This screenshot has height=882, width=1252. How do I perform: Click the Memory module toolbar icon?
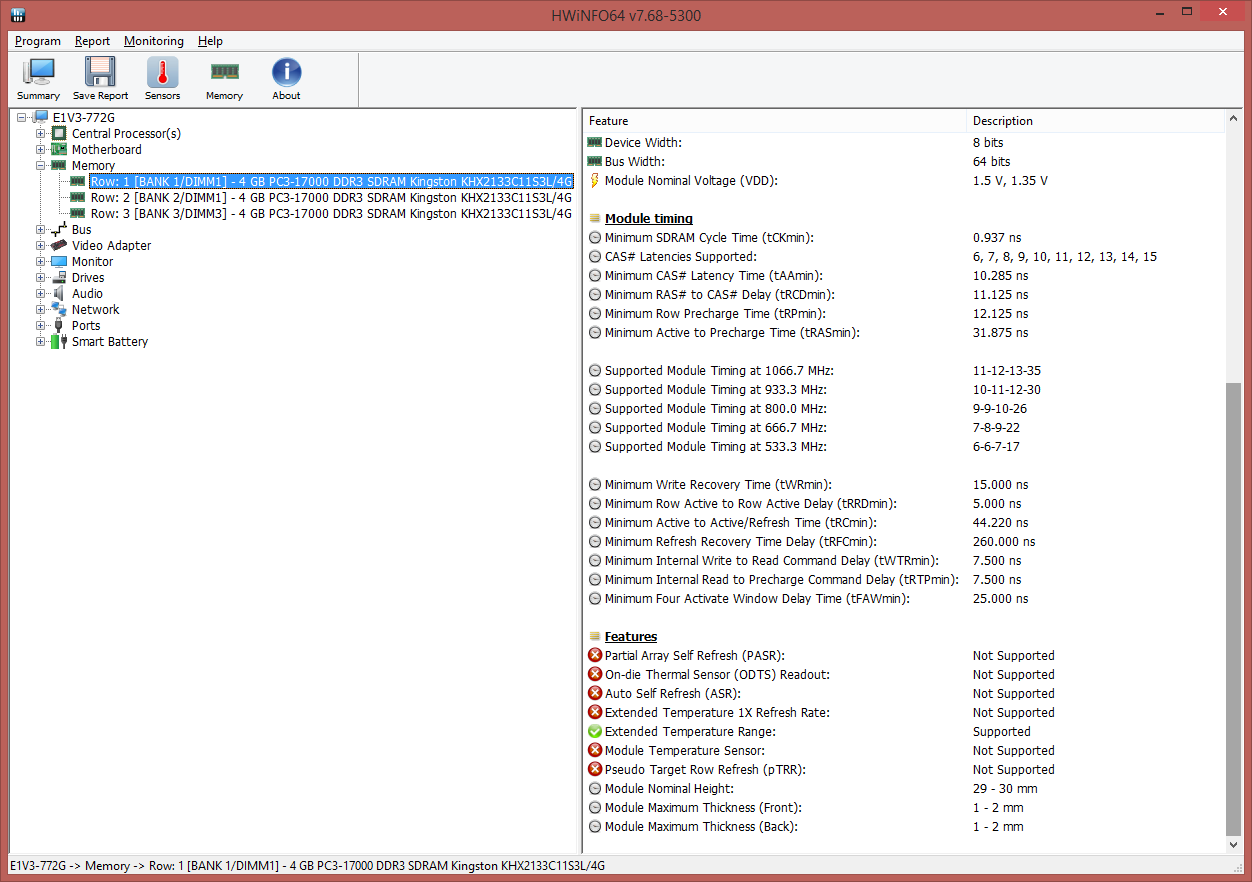point(224,72)
